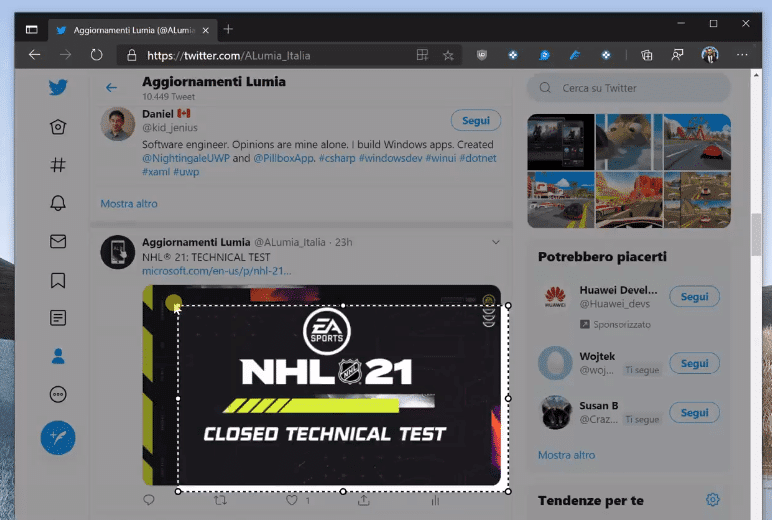
Task: Open Explore via hashtag icon
Action: 58,165
